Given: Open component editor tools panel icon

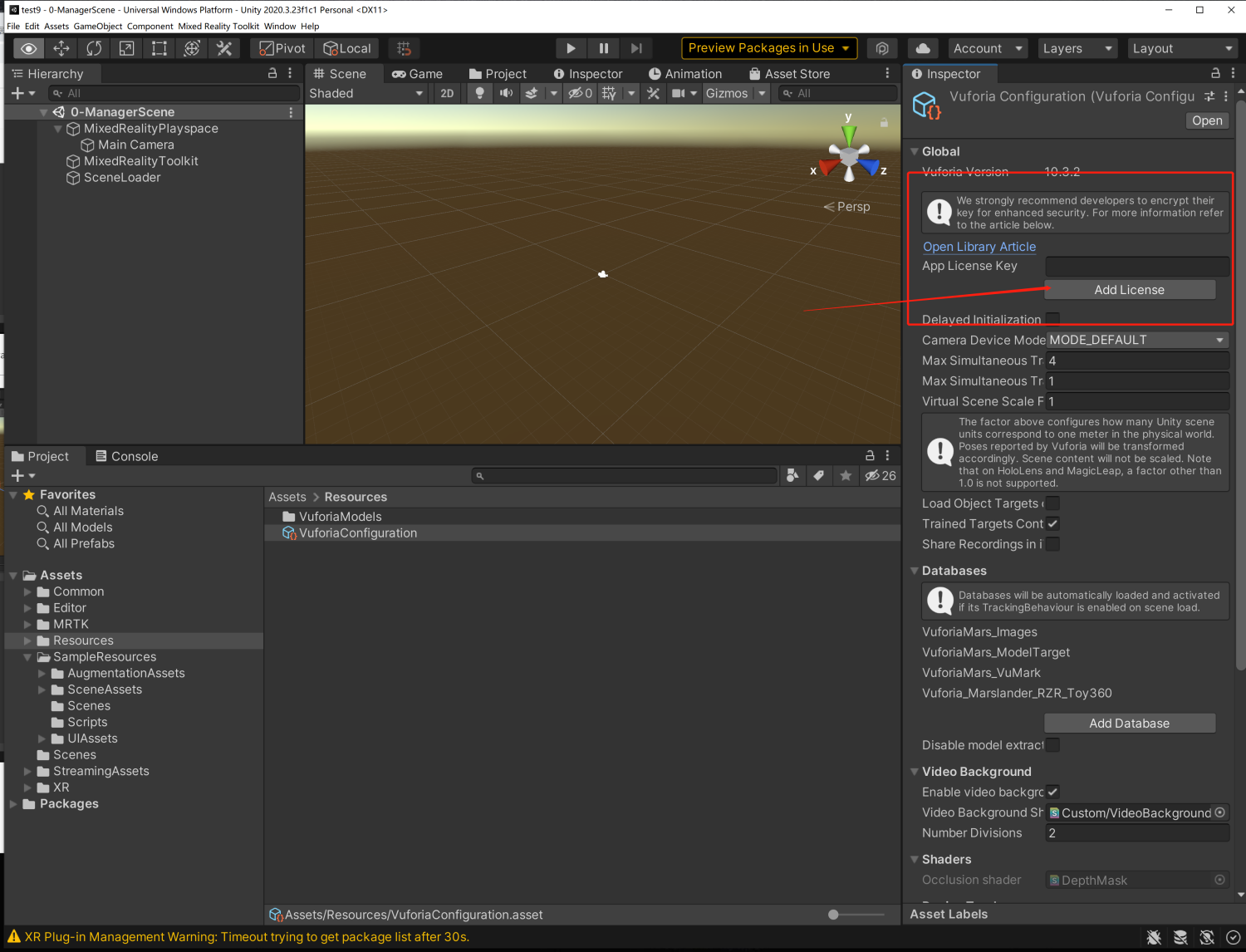Looking at the screenshot, I should [x=653, y=93].
